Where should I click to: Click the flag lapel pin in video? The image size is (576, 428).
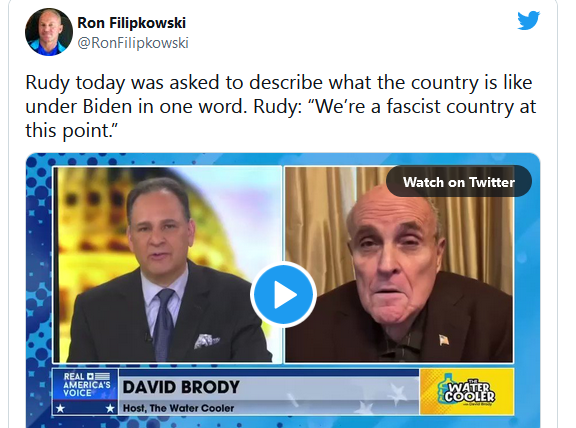444,340
